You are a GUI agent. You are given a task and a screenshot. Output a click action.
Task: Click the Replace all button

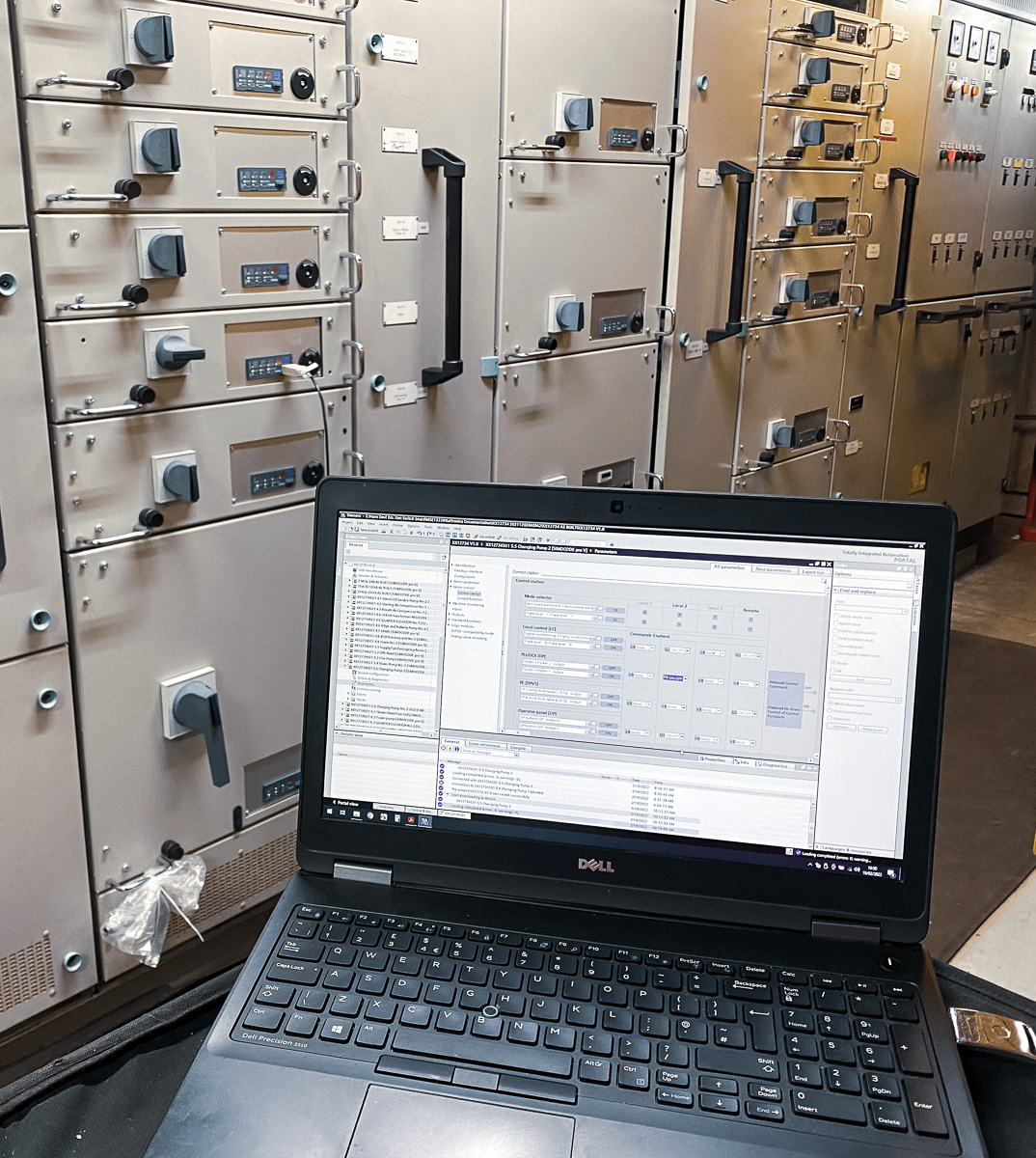(873, 729)
